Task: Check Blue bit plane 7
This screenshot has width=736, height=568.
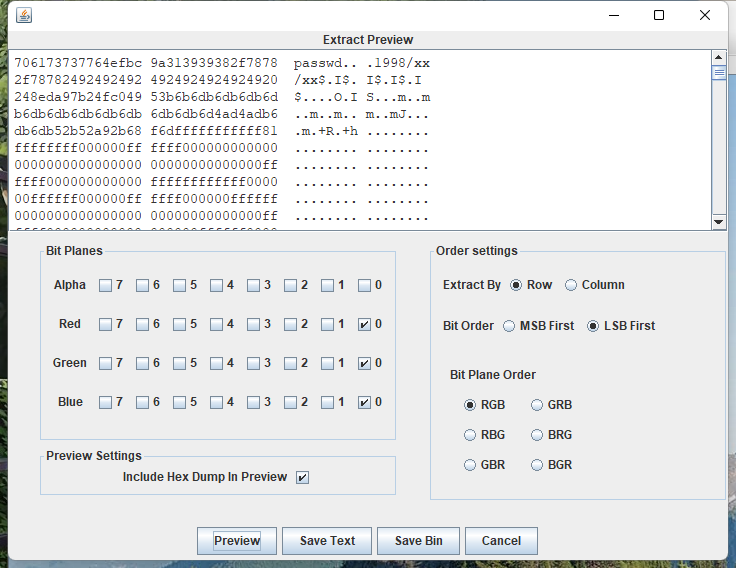Action: pos(105,402)
